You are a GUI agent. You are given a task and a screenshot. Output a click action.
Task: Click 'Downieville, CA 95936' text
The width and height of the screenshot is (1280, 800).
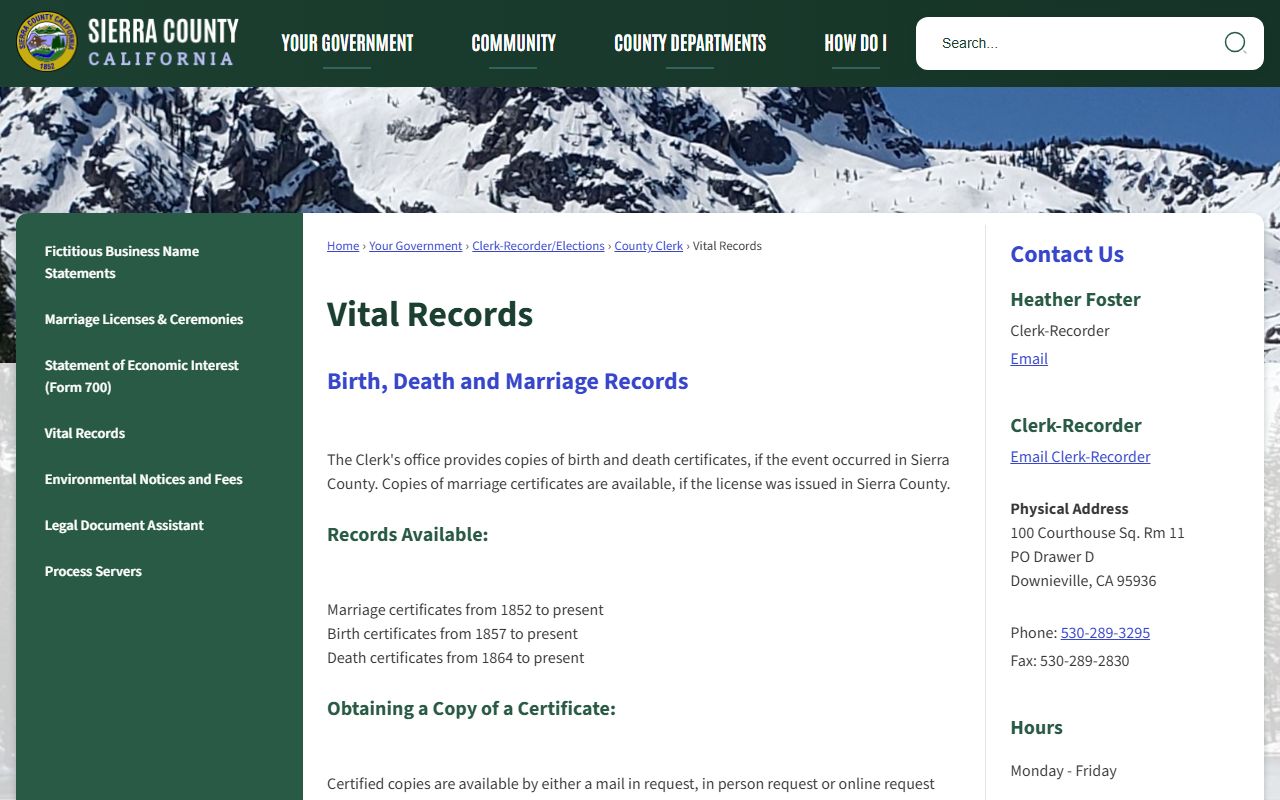tap(1083, 581)
